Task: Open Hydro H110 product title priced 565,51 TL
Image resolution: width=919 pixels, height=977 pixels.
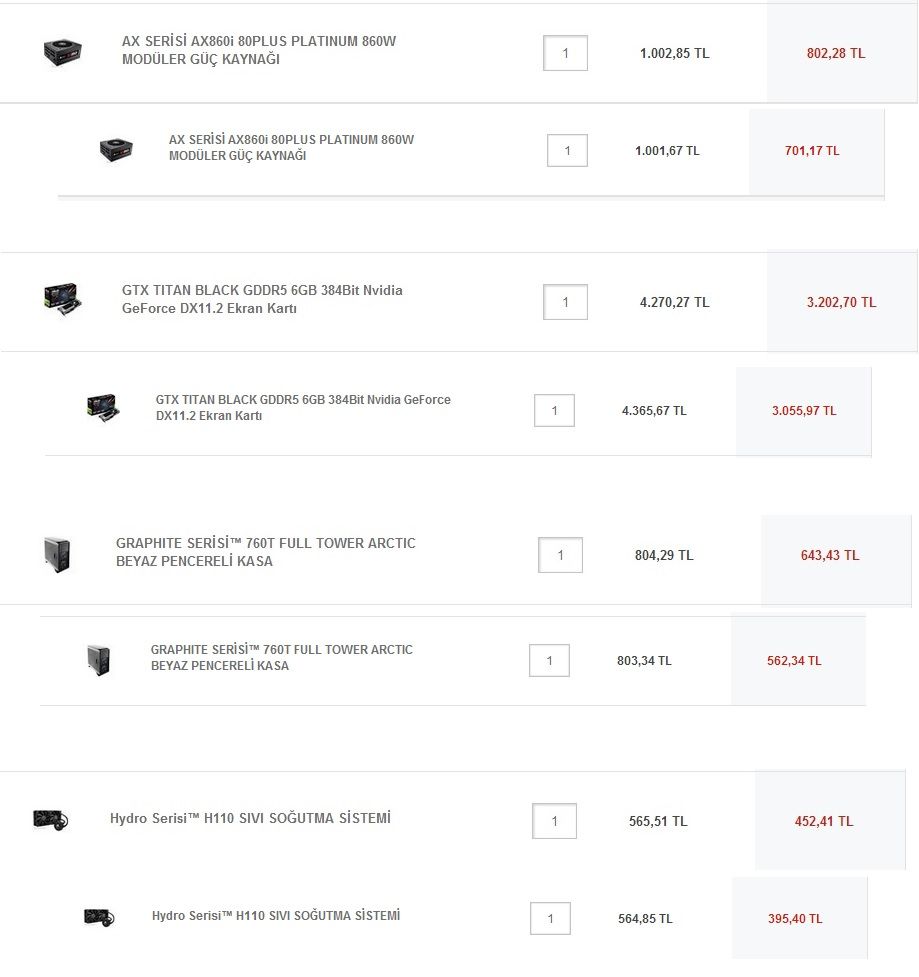Action: pos(250,819)
